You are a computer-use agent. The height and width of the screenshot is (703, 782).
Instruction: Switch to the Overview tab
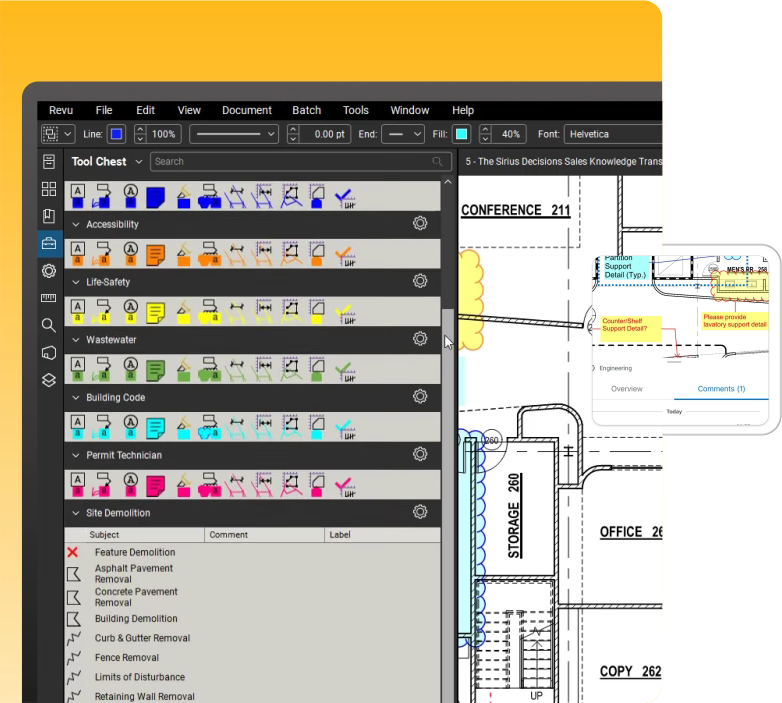point(627,389)
